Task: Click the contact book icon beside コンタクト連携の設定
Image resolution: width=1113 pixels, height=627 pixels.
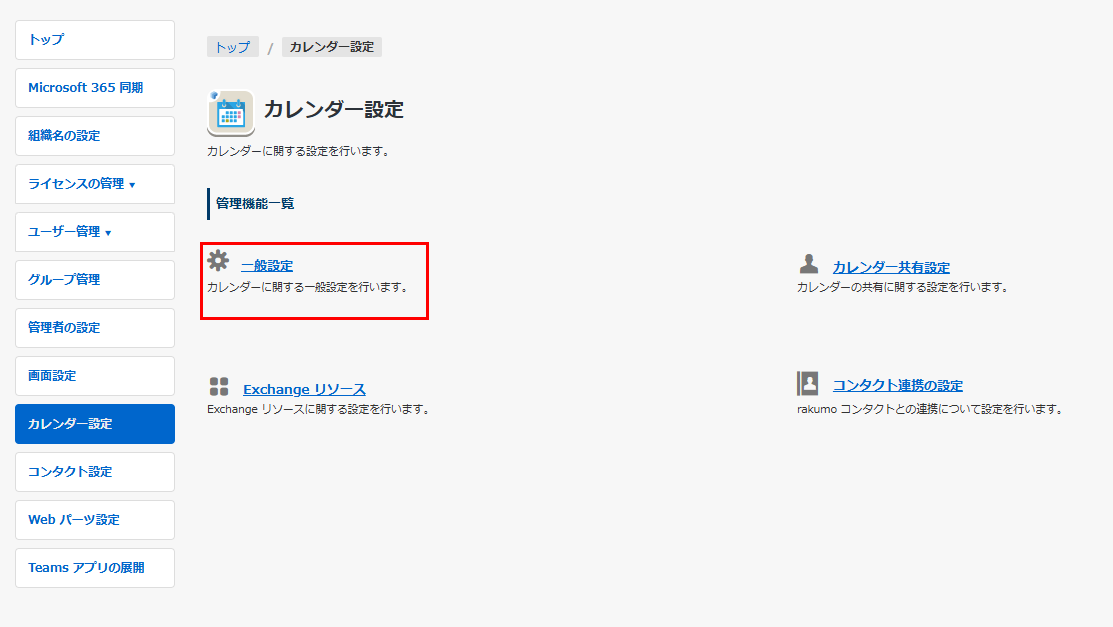Action: pyautogui.click(x=808, y=383)
